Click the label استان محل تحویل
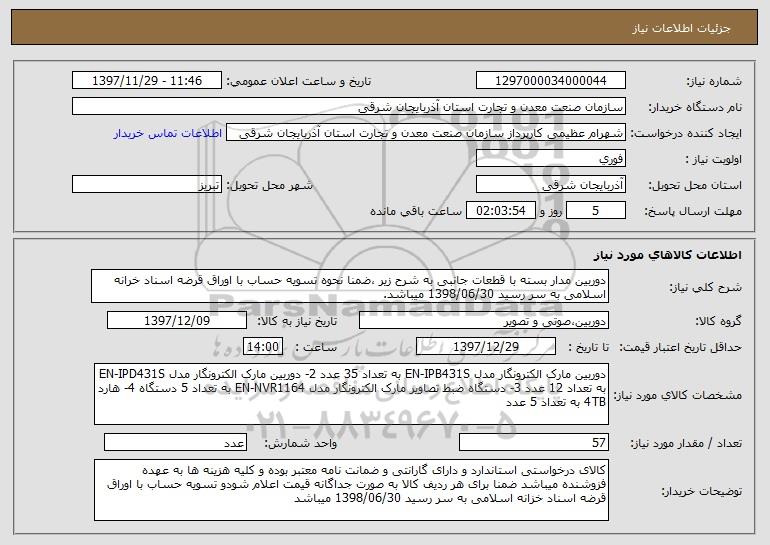The image size is (770, 545). click(695, 186)
